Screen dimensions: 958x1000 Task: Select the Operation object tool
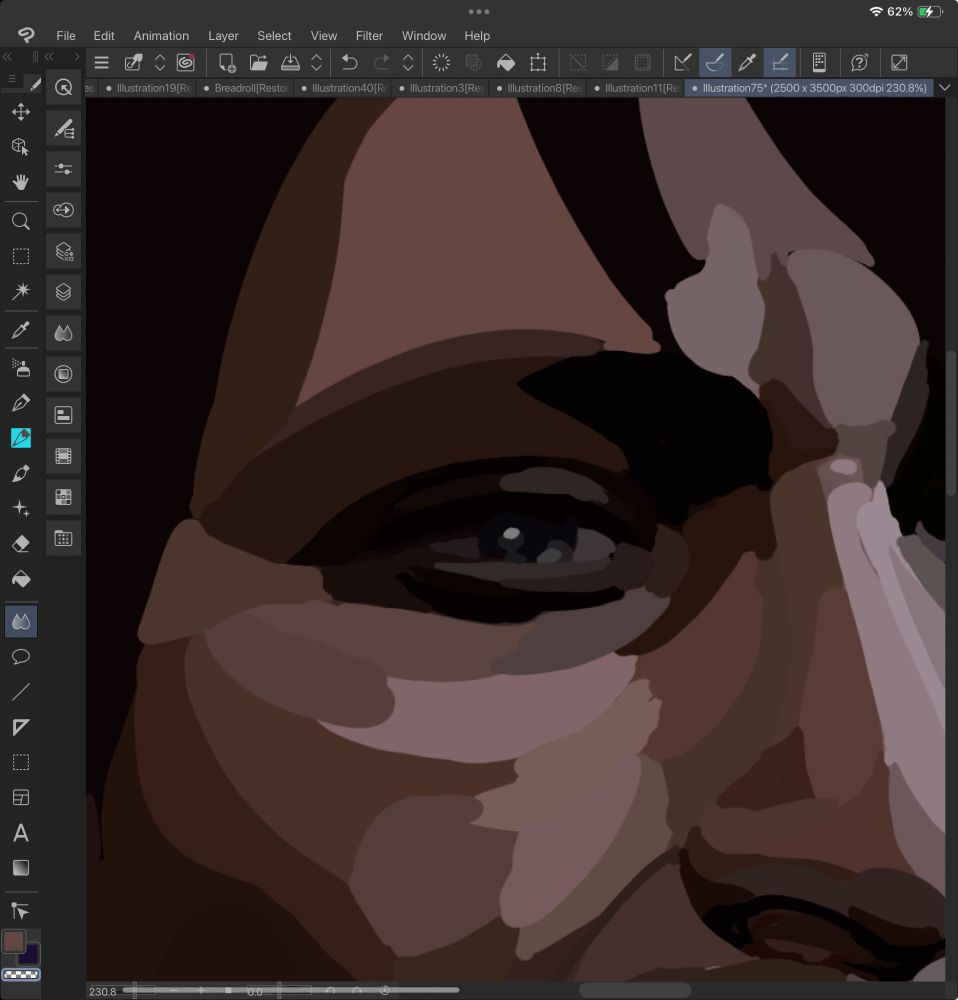click(21, 147)
